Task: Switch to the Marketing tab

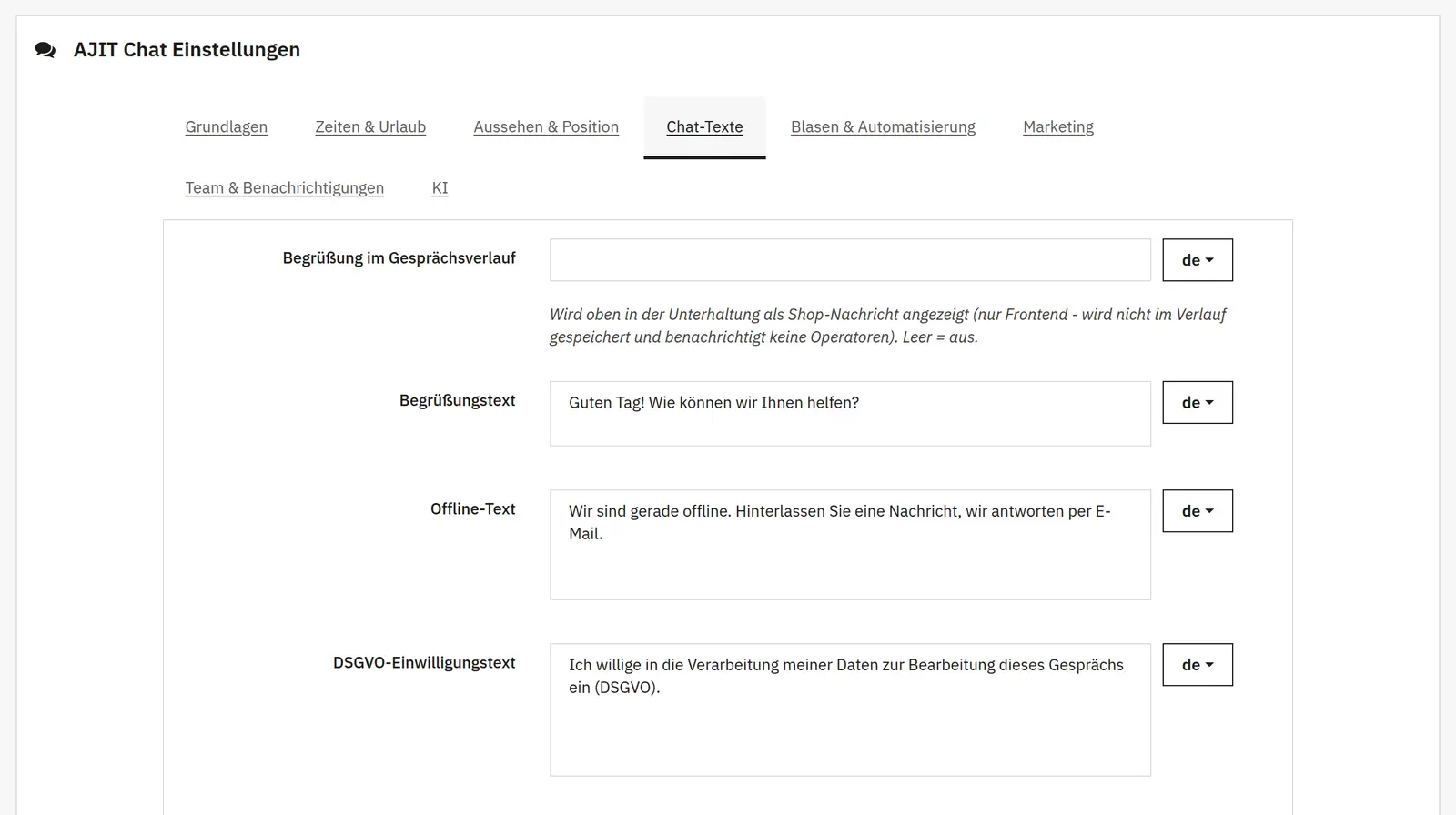Action: tap(1058, 127)
